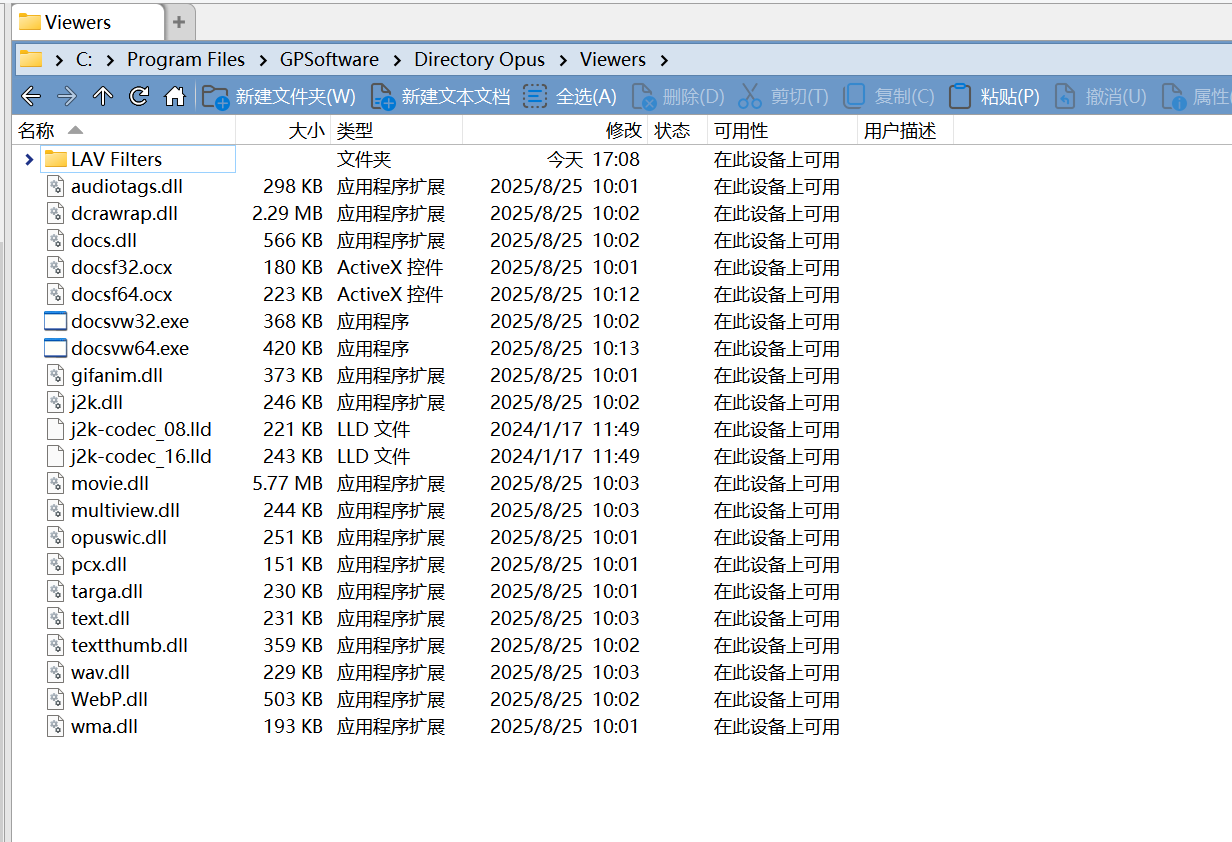Select all files using 全选(A)

pyautogui.click(x=570, y=96)
